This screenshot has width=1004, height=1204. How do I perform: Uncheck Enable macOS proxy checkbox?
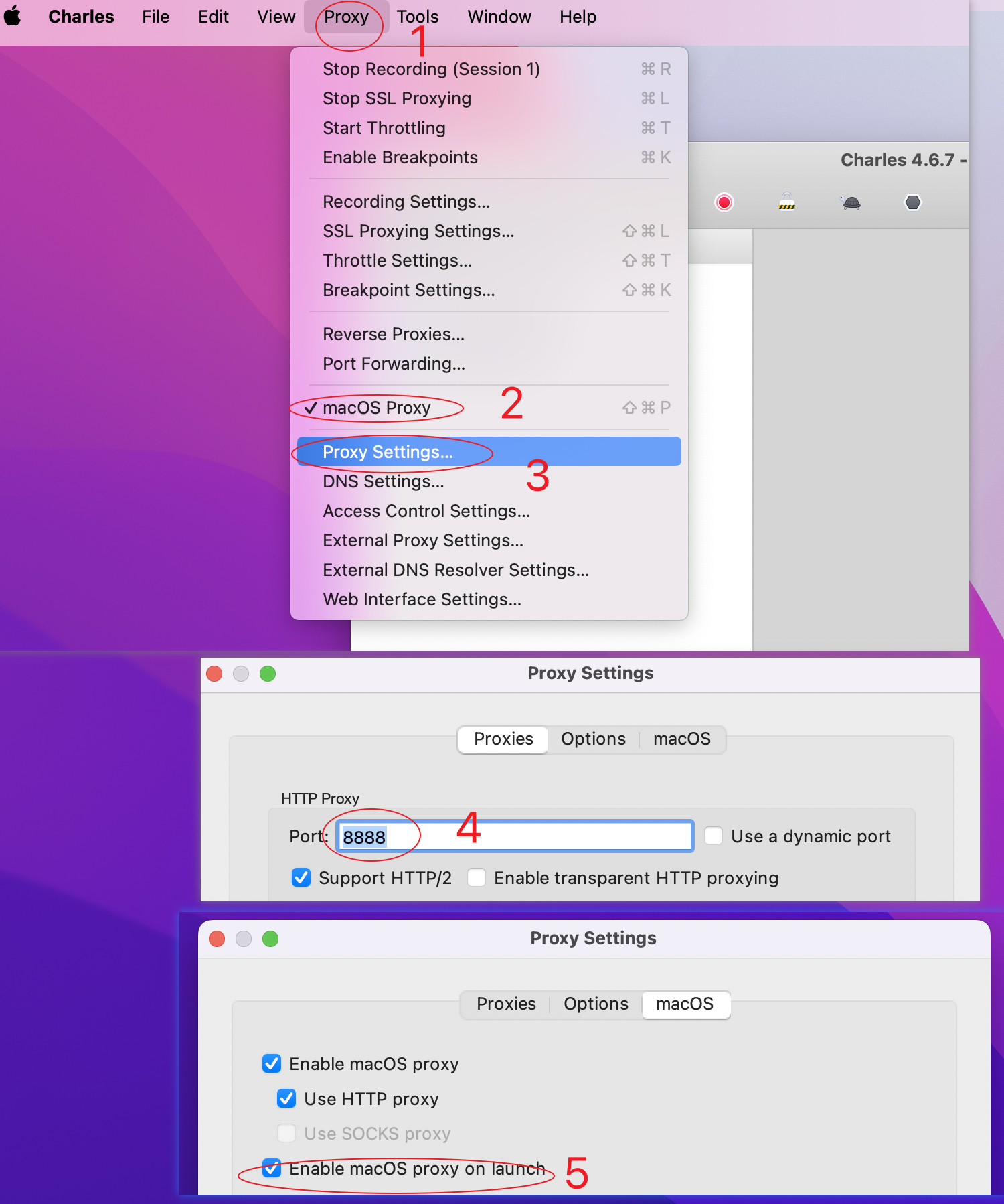pos(272,1063)
